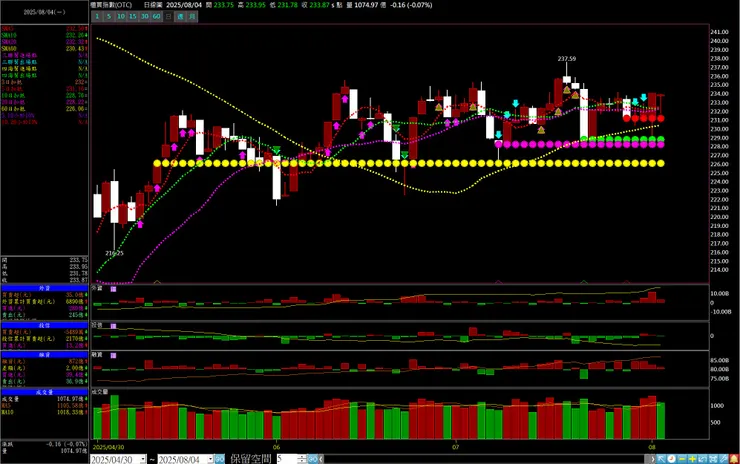Click the 2025/04/30 axis date label
740x464 pixels.
tap(108, 447)
